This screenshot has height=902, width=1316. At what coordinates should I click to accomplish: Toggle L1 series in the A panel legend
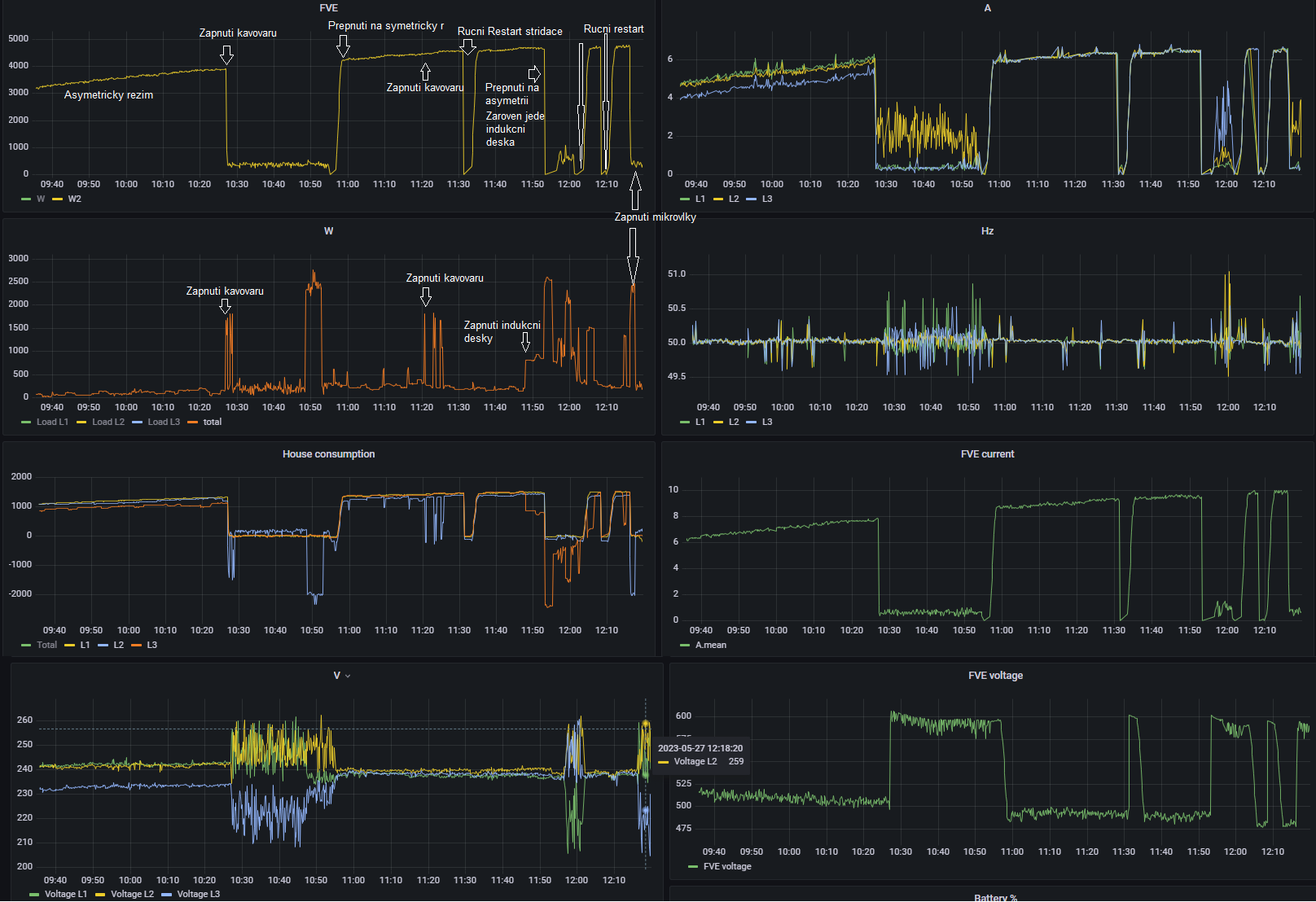(x=700, y=199)
